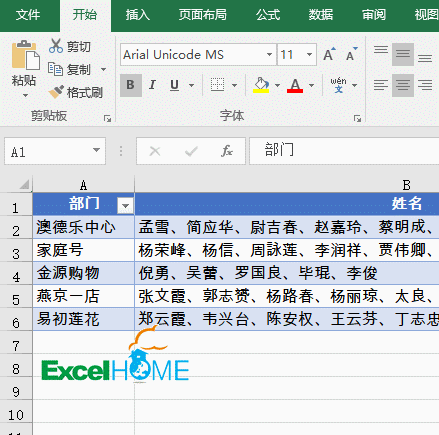This screenshot has width=439, height=435.
Task: Apply cell borders with the Borders icon
Action: (x=217, y=85)
